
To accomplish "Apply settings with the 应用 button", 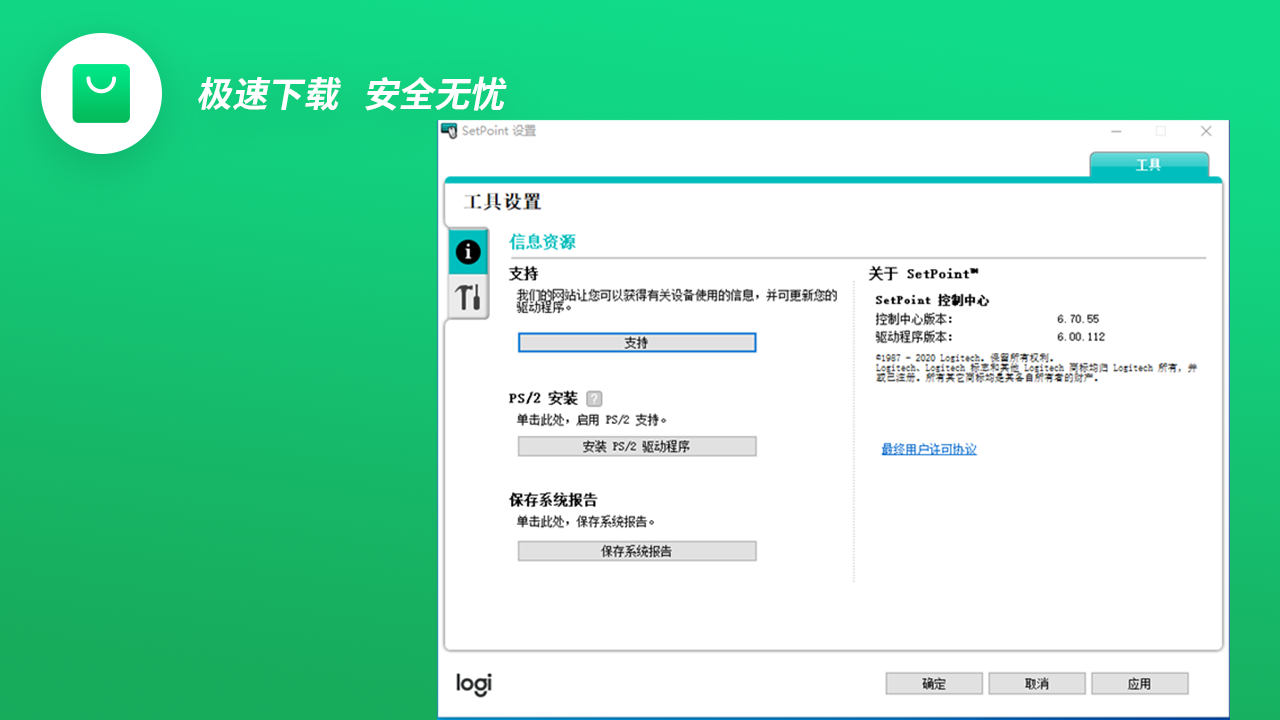I will [1139, 683].
